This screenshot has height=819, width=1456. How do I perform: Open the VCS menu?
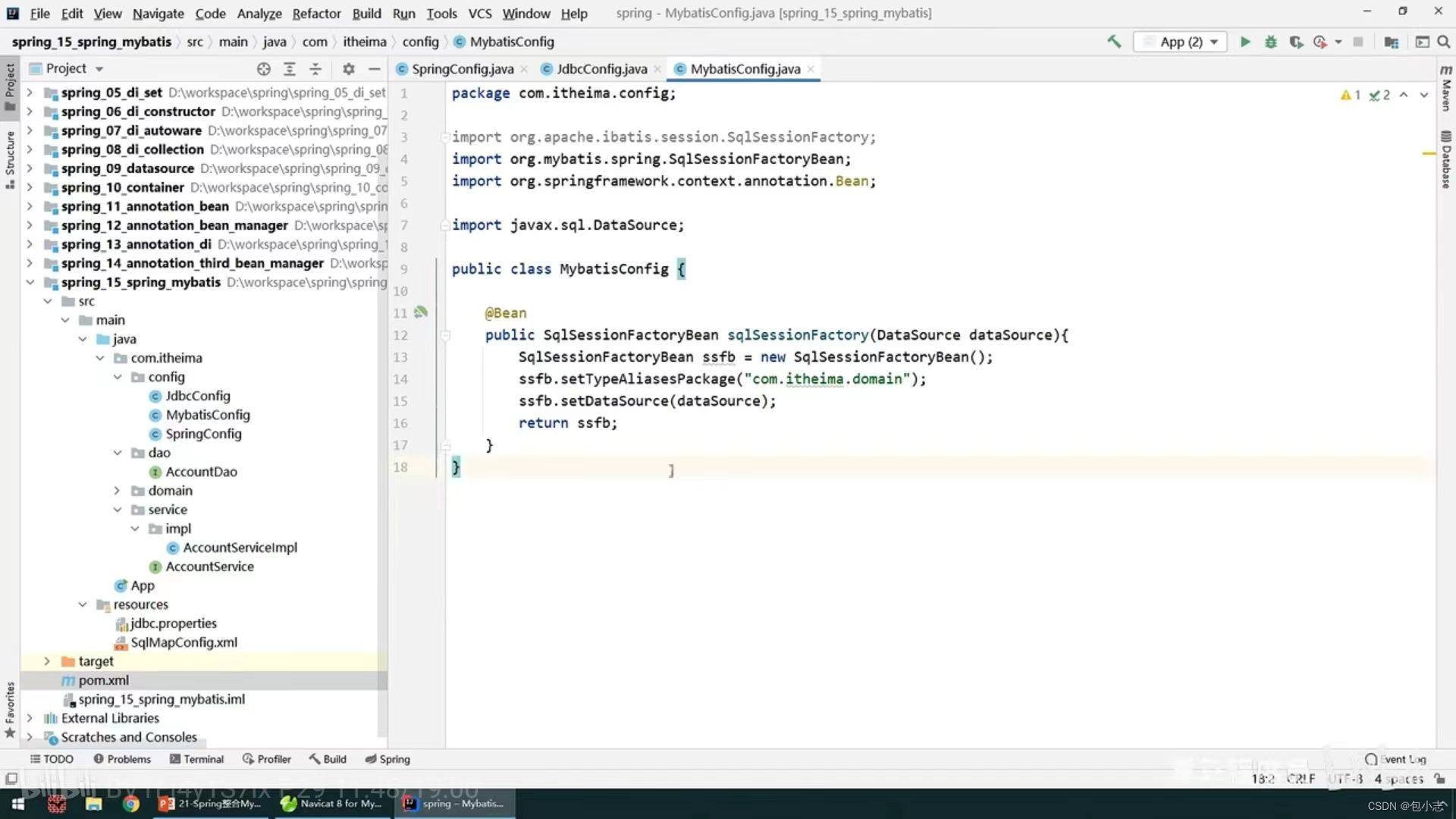click(479, 13)
